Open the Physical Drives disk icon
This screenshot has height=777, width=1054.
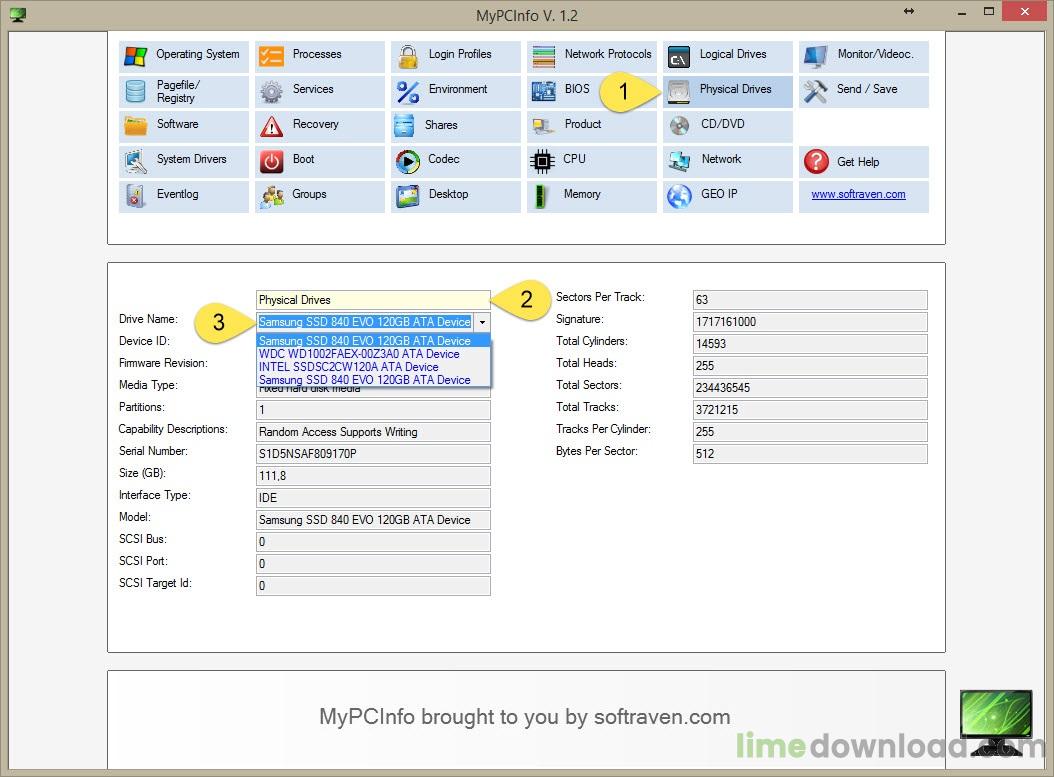(x=679, y=92)
